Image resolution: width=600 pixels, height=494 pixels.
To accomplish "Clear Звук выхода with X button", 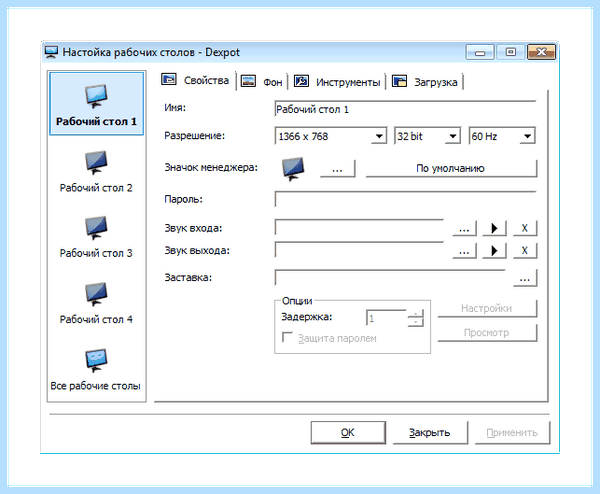I will (525, 251).
